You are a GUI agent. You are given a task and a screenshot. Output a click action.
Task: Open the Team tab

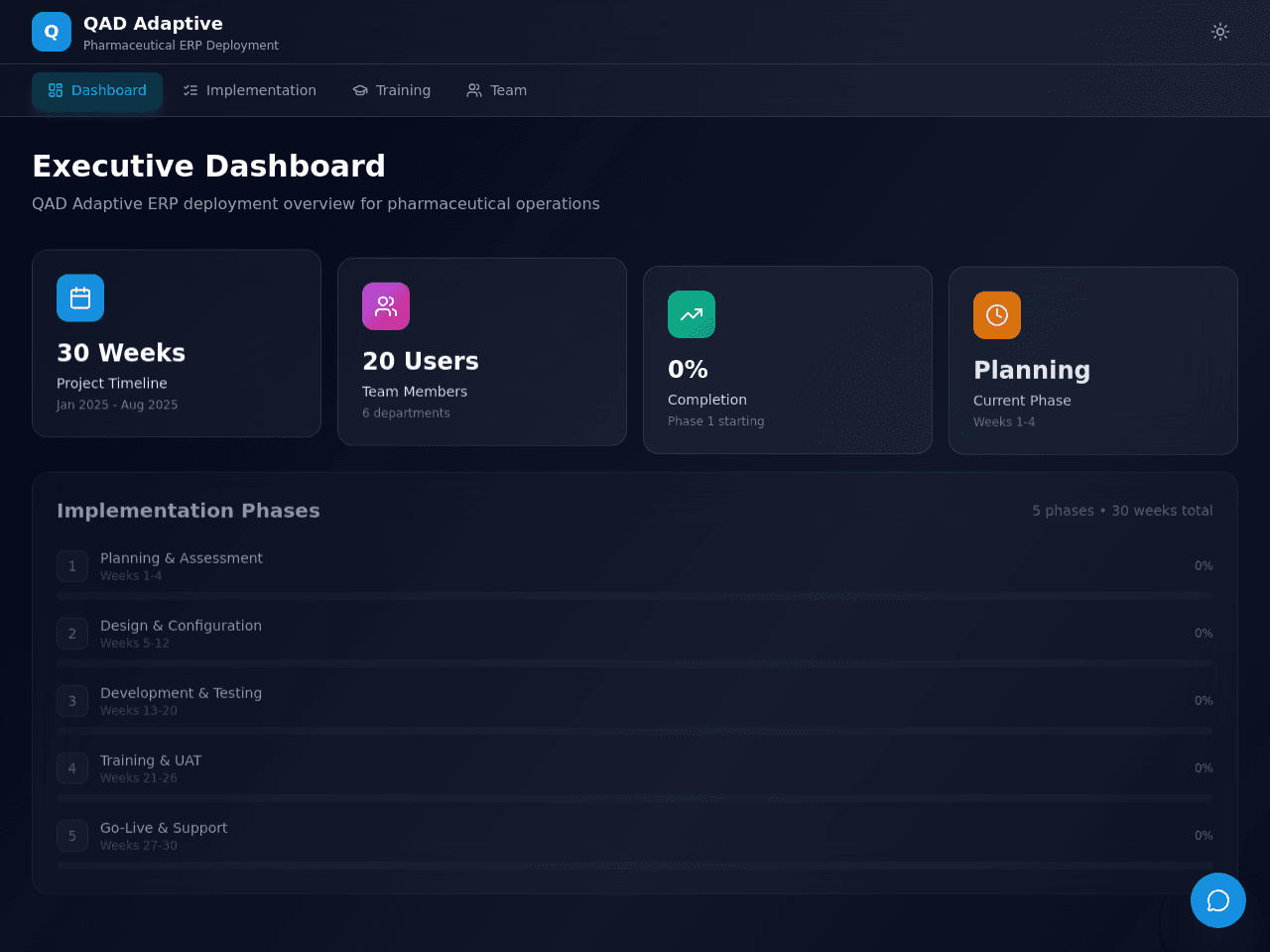click(497, 90)
